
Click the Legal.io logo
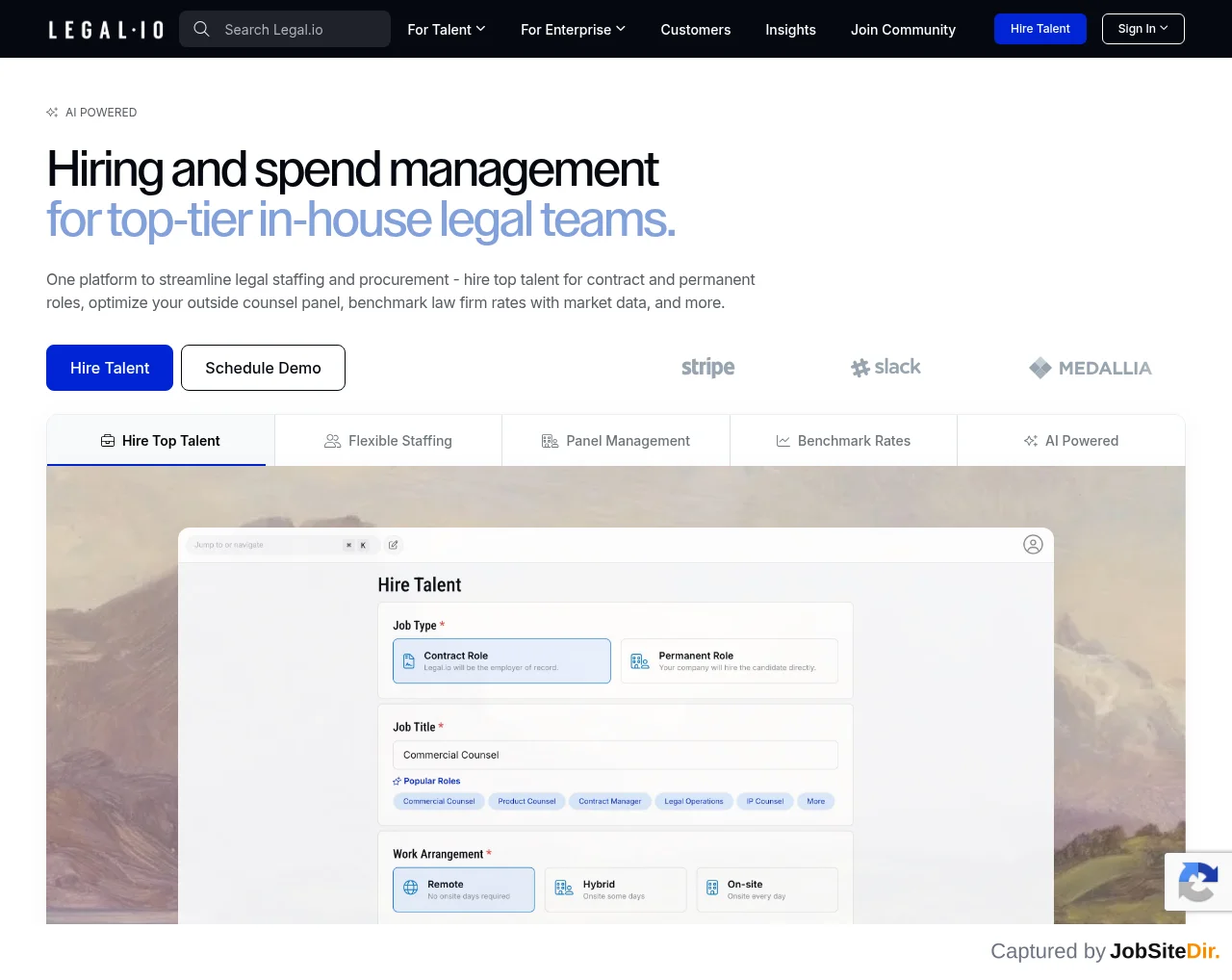106,30
